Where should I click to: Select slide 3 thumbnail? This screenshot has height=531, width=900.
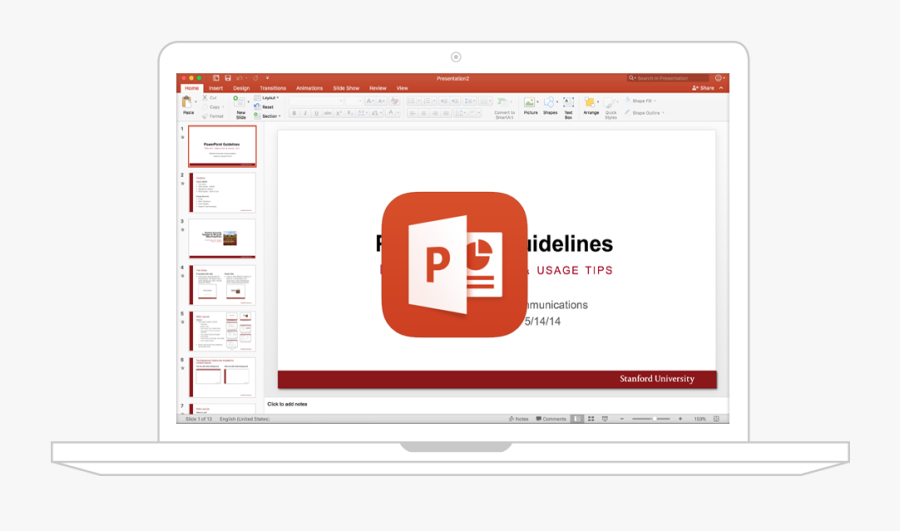coord(222,238)
